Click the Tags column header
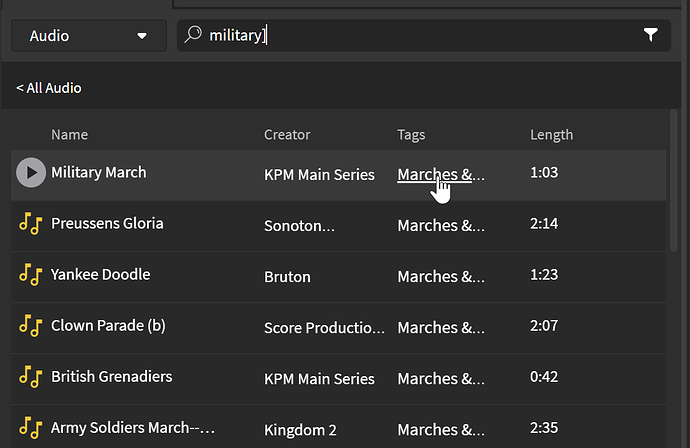 coord(411,135)
